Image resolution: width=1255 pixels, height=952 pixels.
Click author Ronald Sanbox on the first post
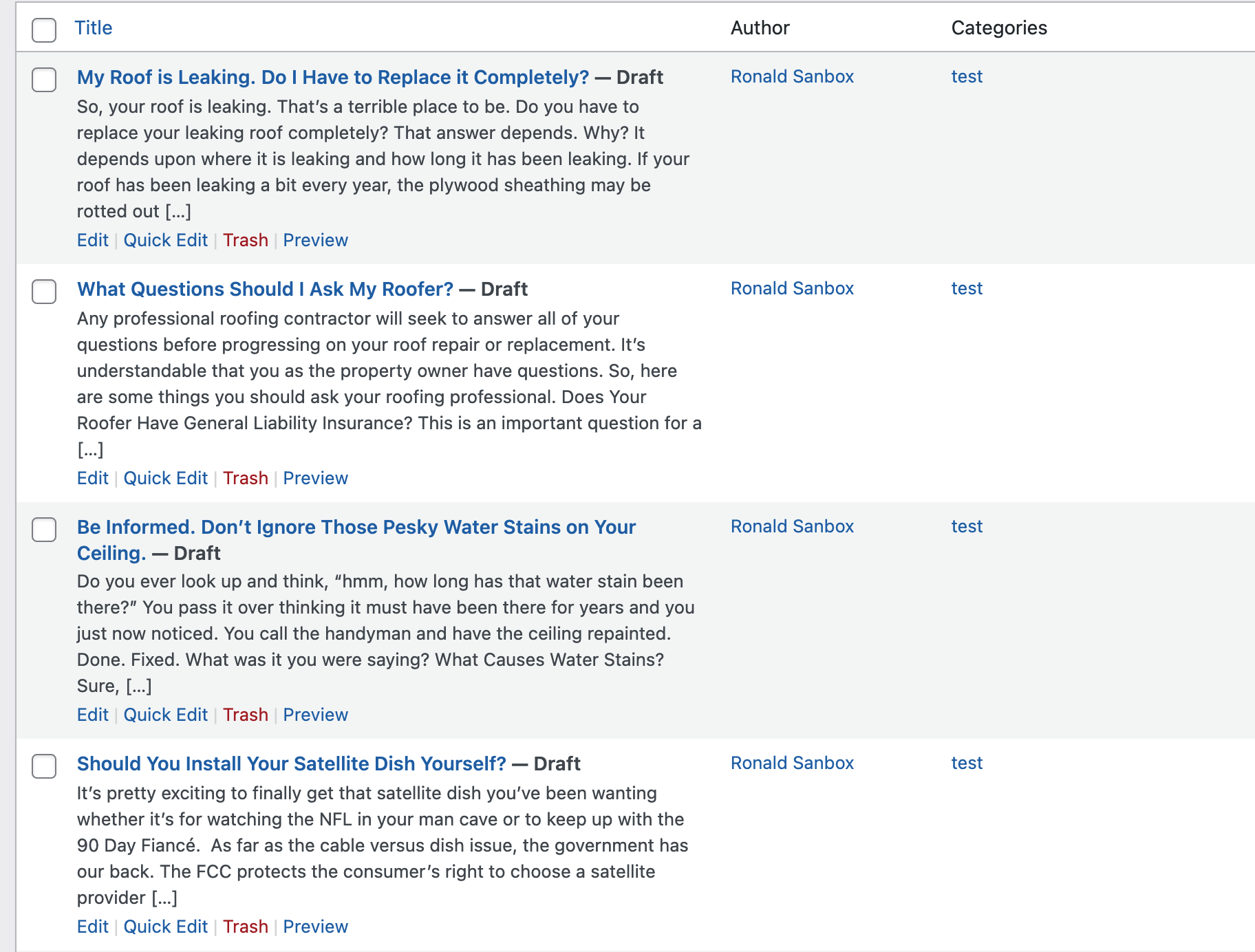pyautogui.click(x=791, y=76)
